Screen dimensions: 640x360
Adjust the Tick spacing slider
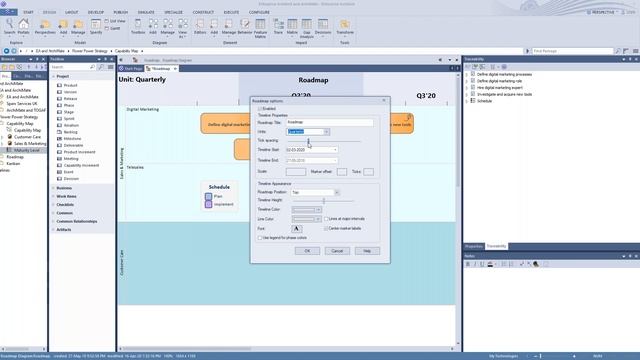(x=309, y=141)
